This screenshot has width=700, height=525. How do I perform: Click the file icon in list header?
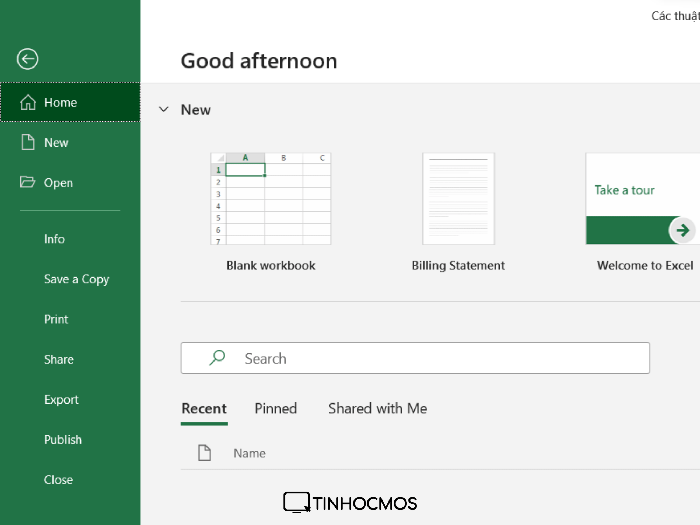205,453
